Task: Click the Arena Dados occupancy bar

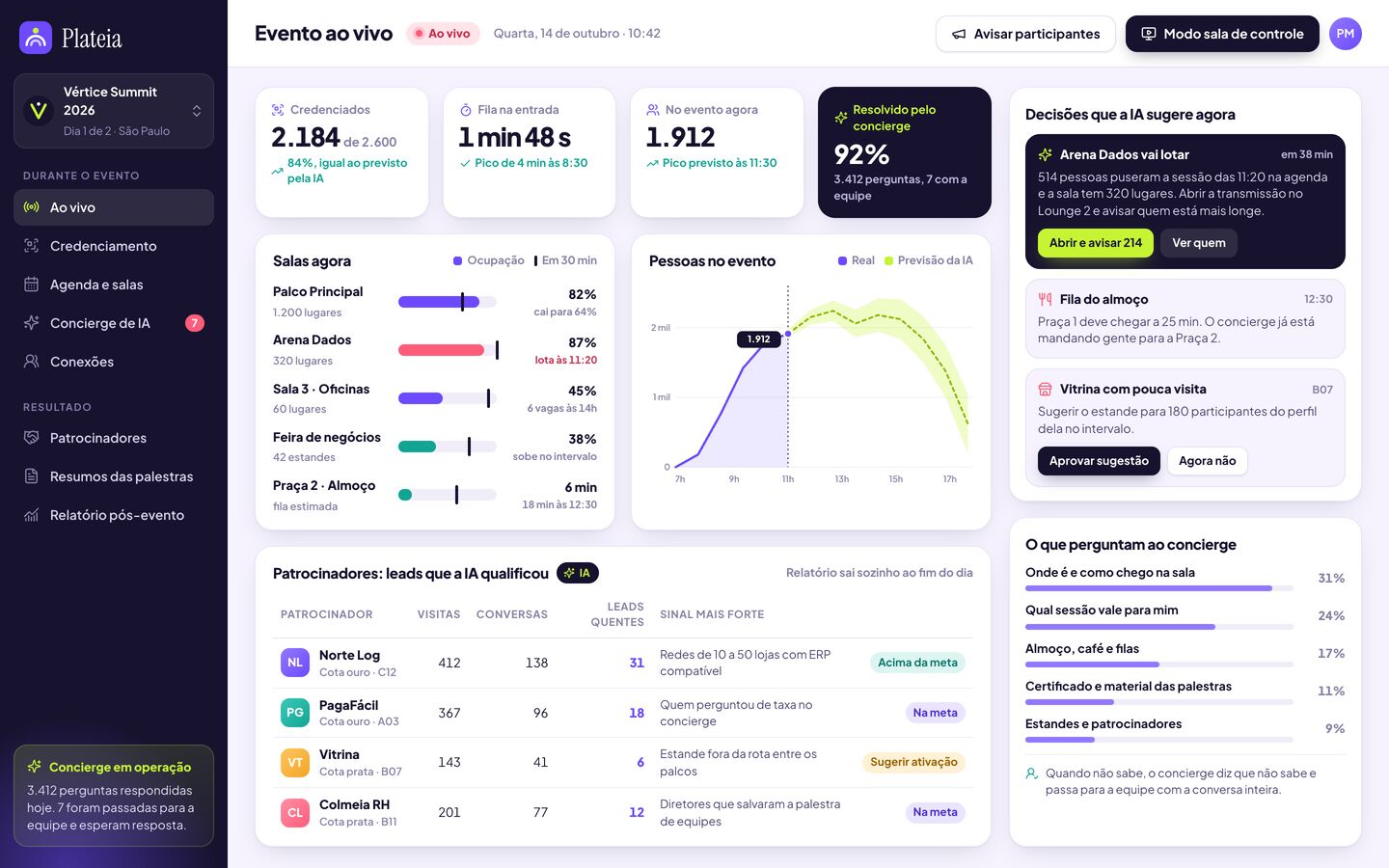Action: (x=448, y=350)
